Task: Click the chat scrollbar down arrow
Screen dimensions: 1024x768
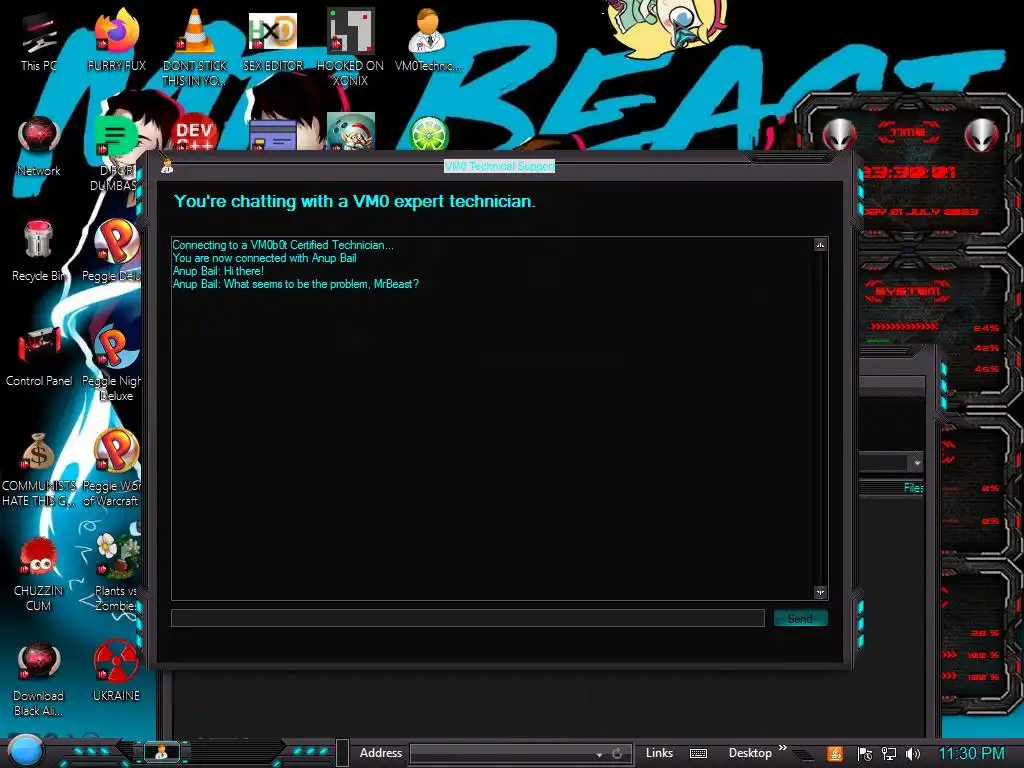Action: 820,592
